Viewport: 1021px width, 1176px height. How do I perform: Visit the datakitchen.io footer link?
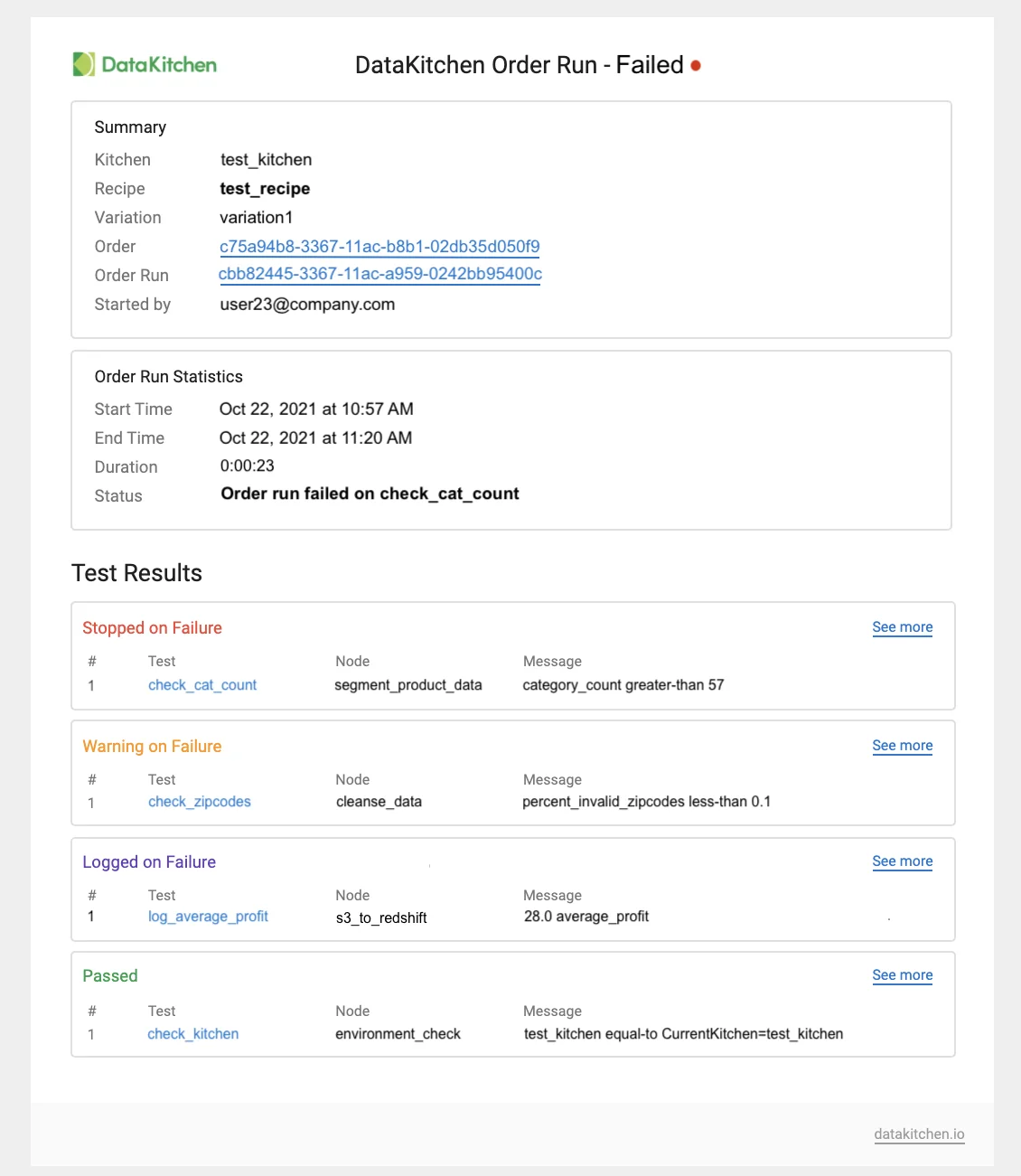coord(919,1134)
